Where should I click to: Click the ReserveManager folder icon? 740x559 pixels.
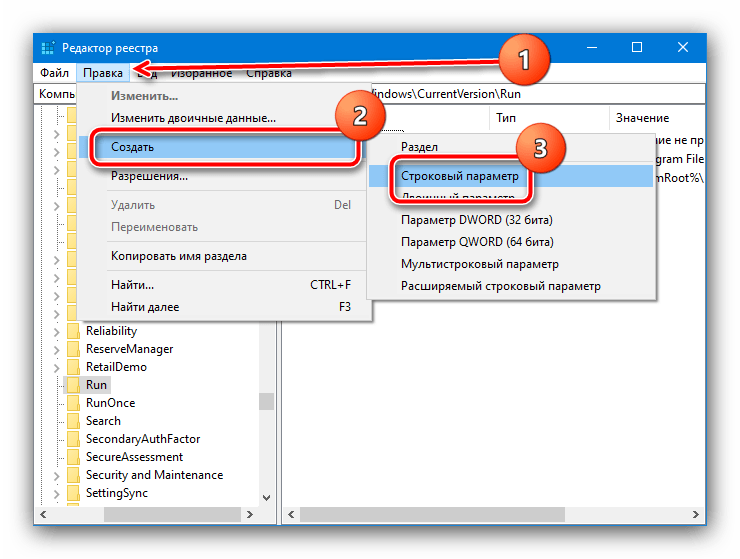click(x=73, y=349)
